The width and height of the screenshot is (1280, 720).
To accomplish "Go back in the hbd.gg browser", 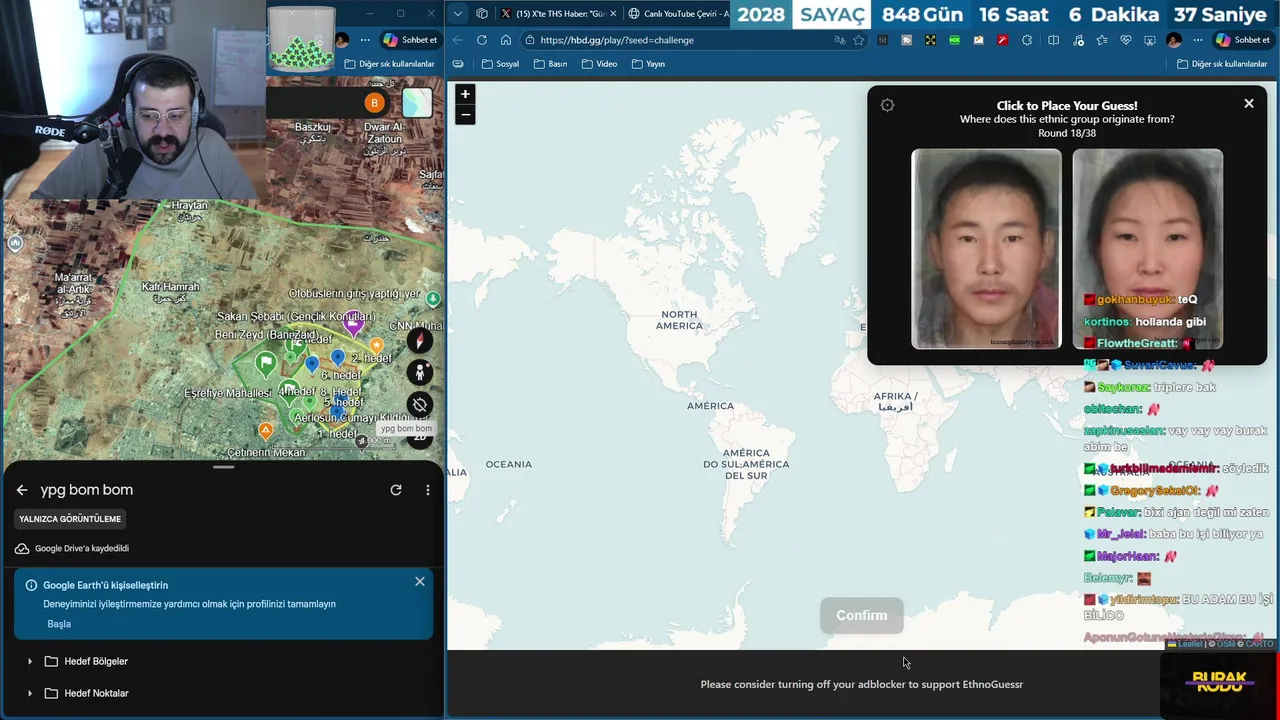I will tap(458, 40).
